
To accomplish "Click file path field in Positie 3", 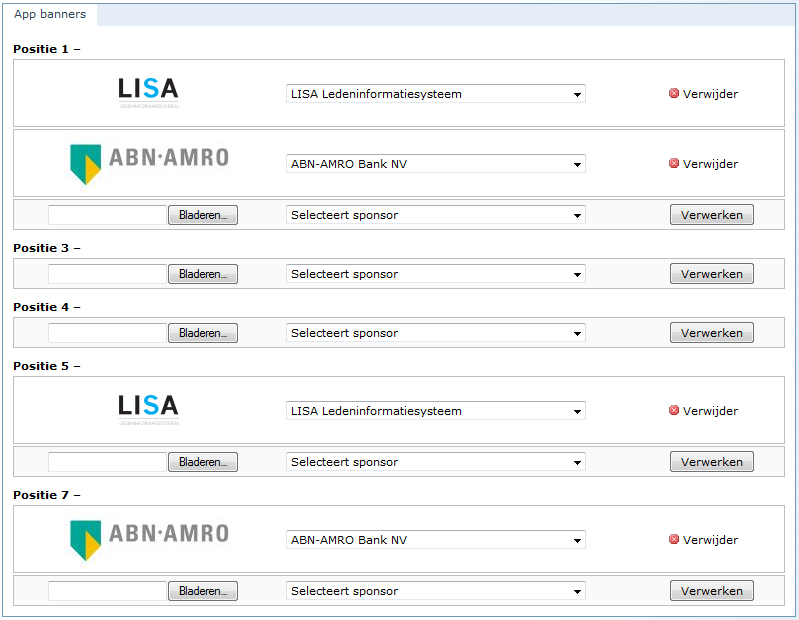I will 108,274.
